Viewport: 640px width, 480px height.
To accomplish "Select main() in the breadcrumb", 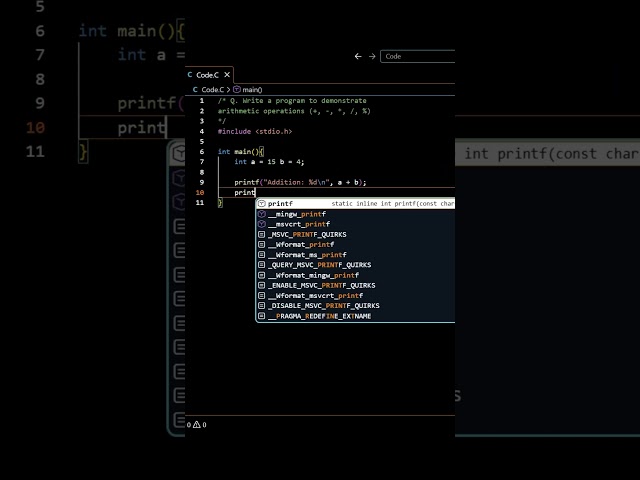I will (253, 89).
